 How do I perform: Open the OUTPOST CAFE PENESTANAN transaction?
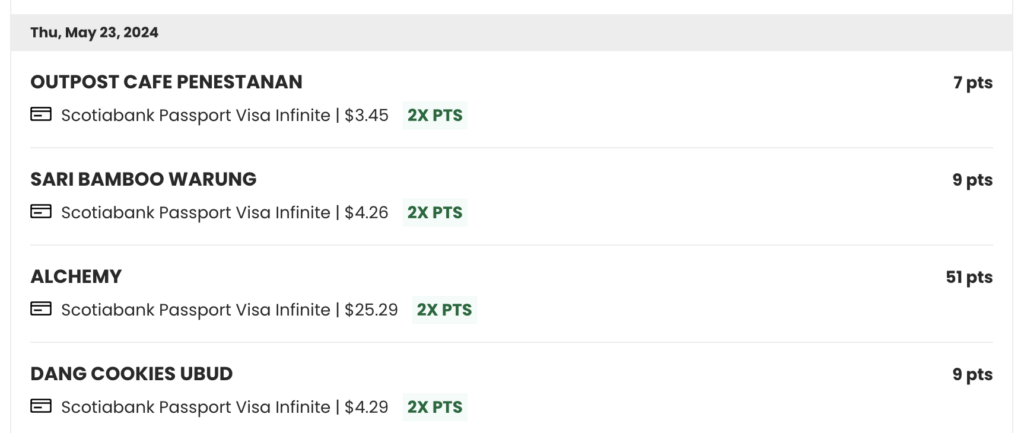pos(166,82)
